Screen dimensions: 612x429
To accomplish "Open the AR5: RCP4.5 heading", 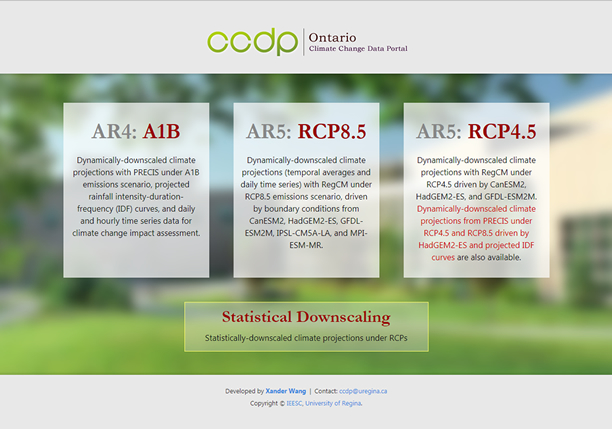I will pos(476,131).
